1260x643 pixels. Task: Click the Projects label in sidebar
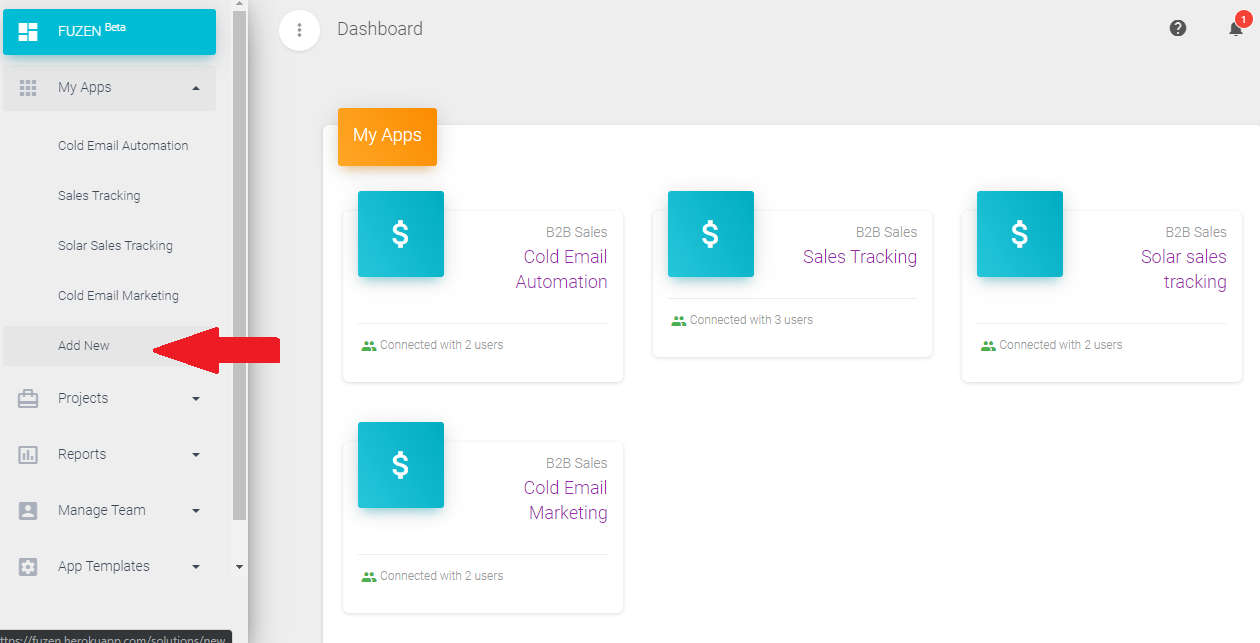pos(83,398)
